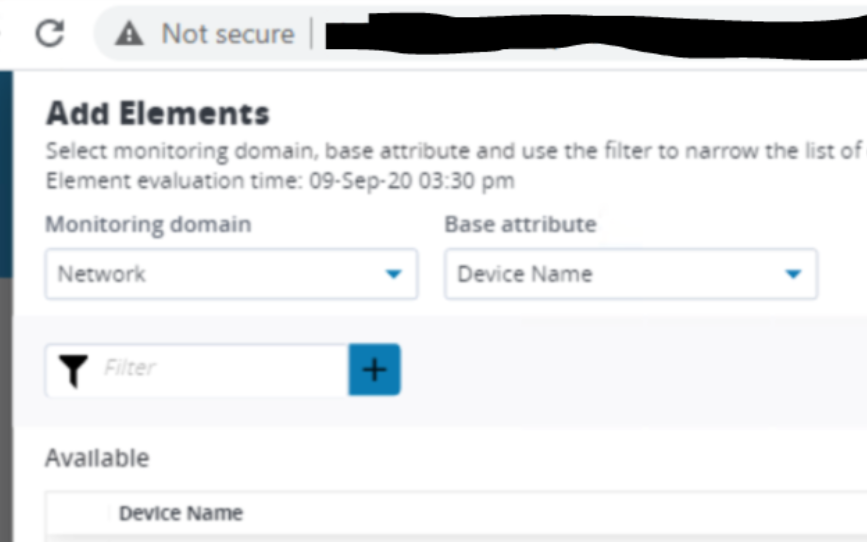This screenshot has height=542, width=867.
Task: Open the Base attribute arrow next to Device Name
Action: click(793, 274)
